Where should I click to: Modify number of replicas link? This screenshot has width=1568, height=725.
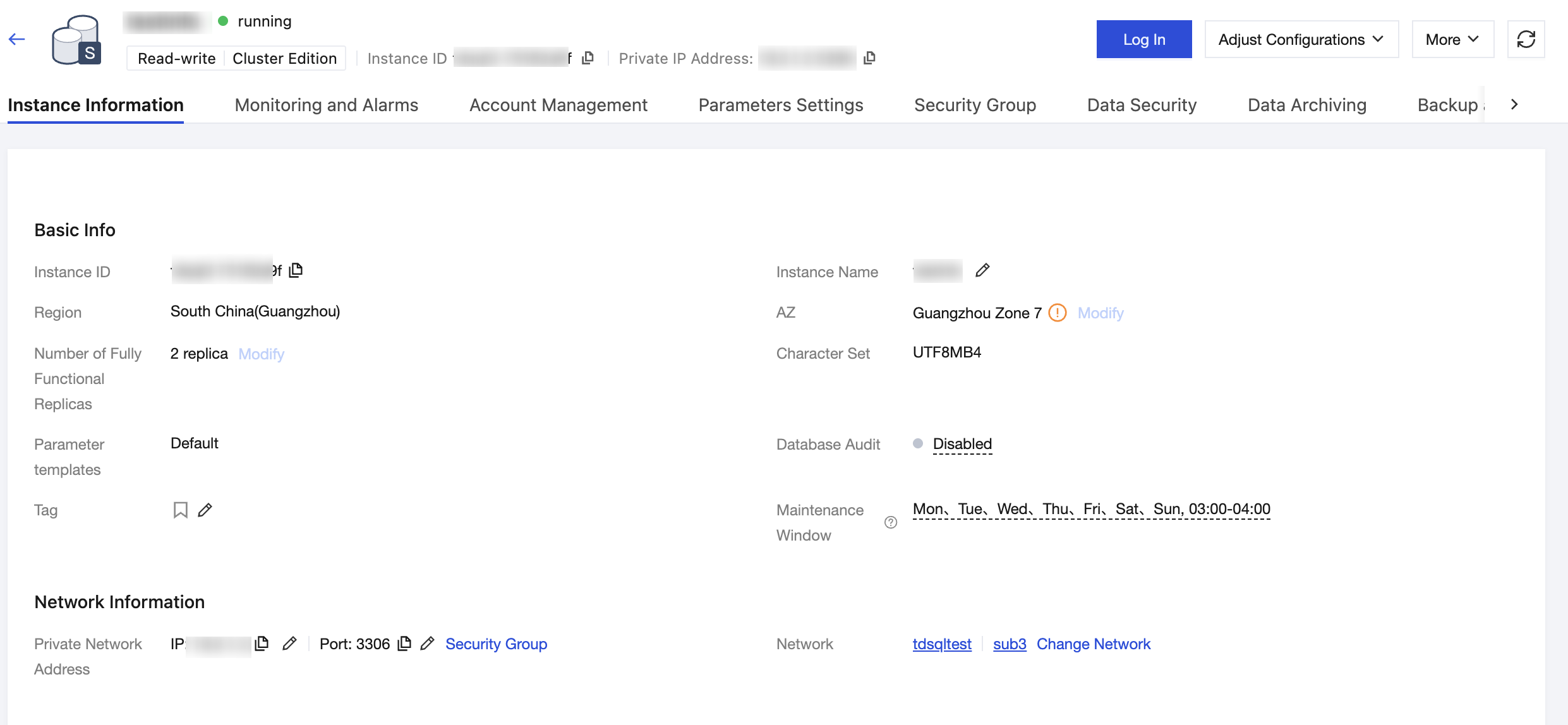262,354
